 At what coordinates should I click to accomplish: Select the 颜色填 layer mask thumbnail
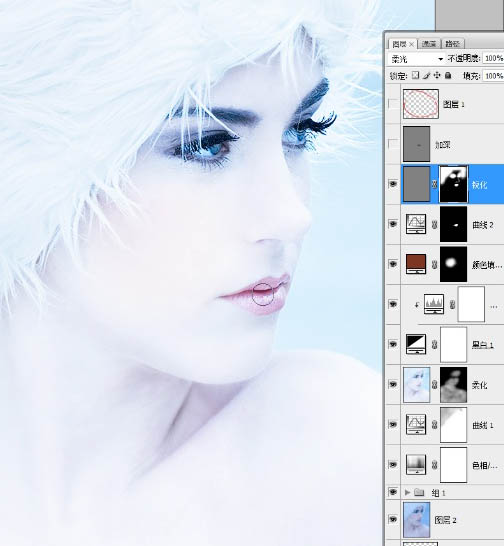[x=453, y=264]
